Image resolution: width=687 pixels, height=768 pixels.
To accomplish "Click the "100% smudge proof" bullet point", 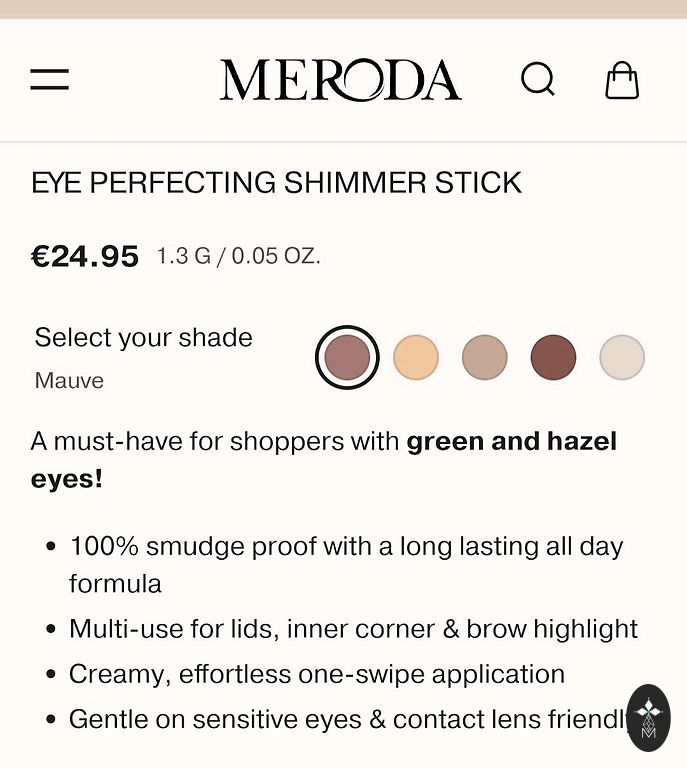I will coord(345,547).
